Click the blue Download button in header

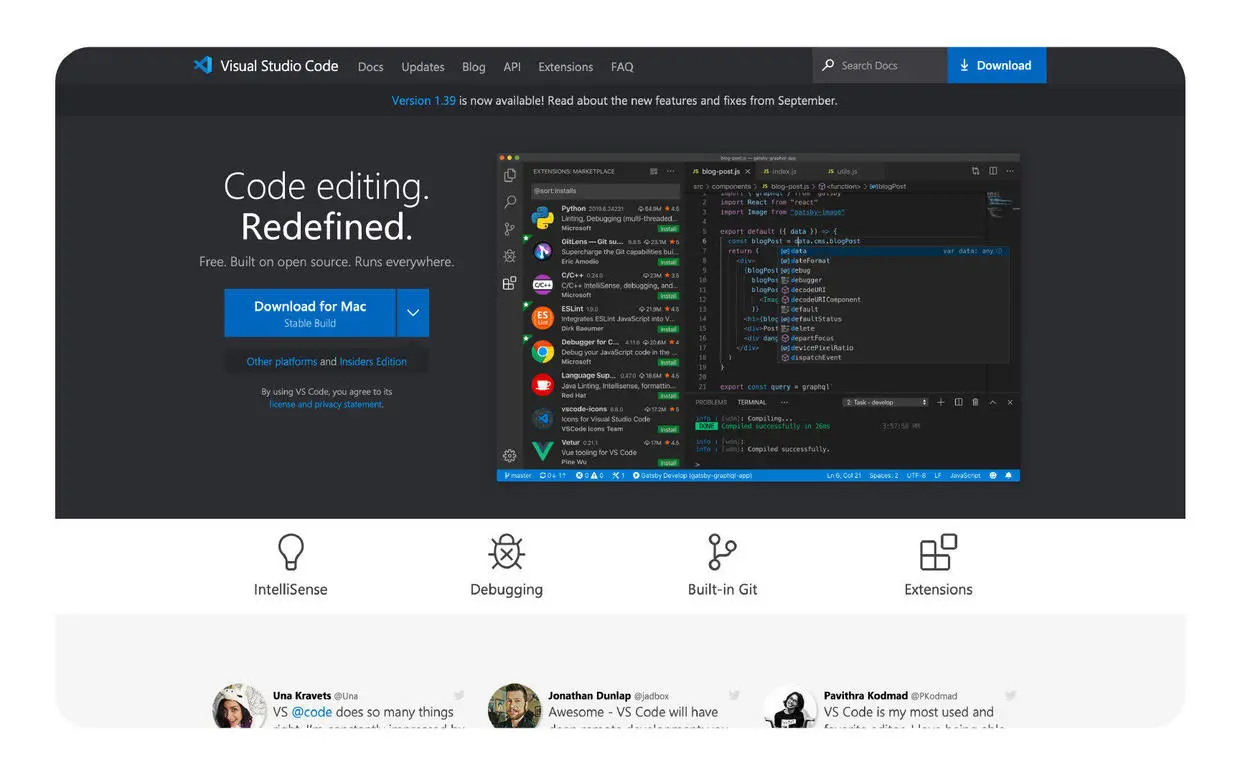[x=997, y=65]
